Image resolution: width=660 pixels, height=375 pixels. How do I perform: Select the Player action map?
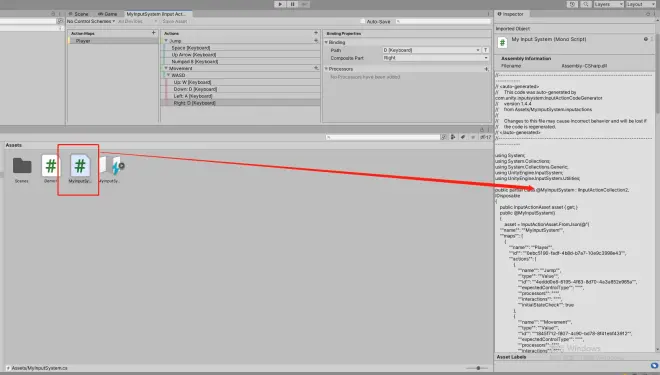[113, 41]
